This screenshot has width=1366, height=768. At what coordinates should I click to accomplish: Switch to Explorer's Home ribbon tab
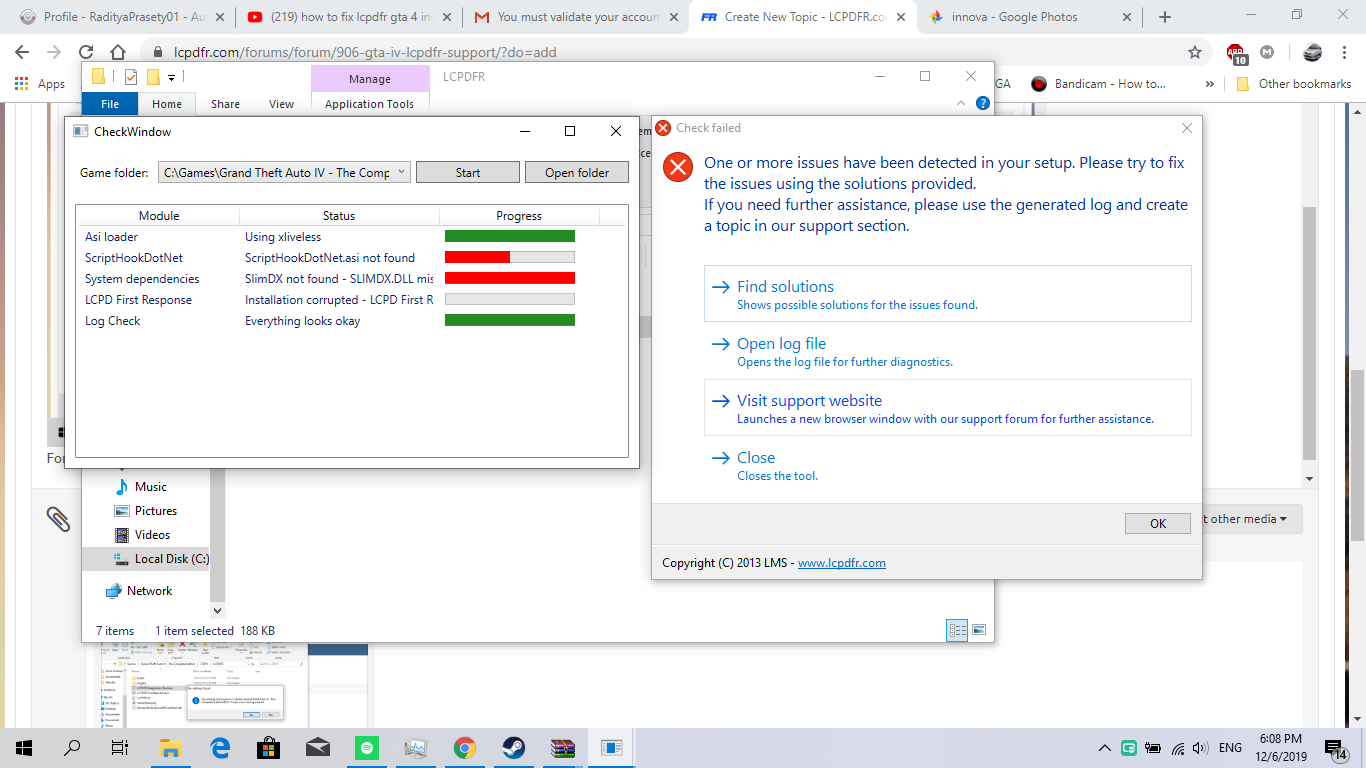pyautogui.click(x=167, y=104)
